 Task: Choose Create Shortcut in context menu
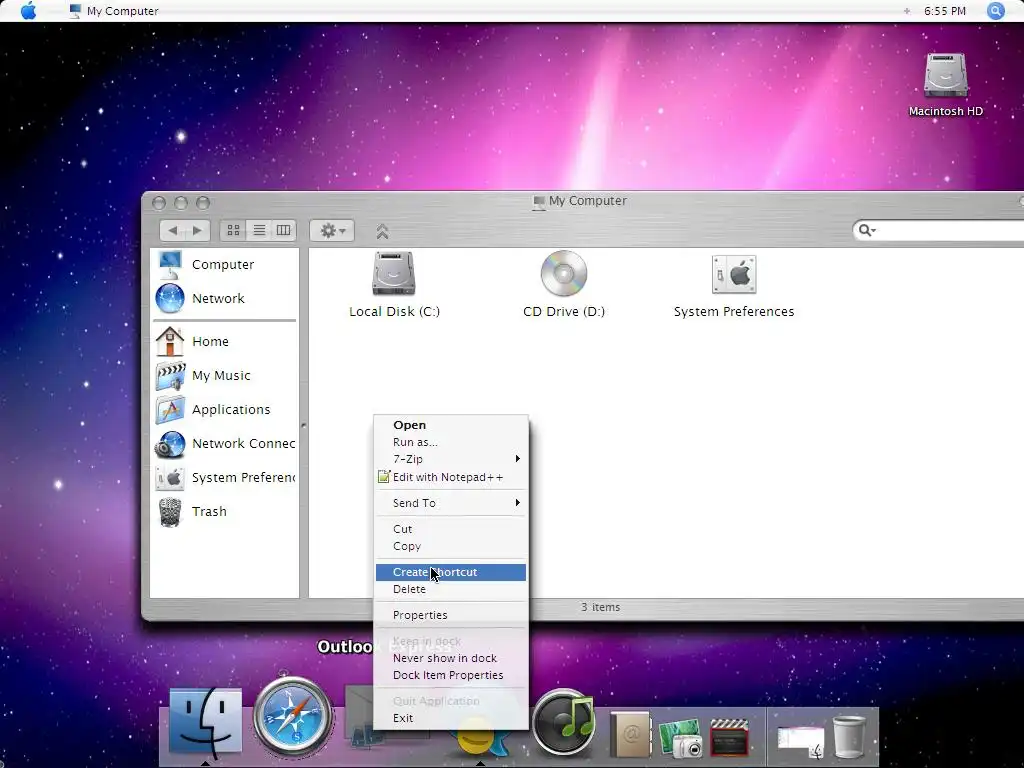(x=451, y=572)
